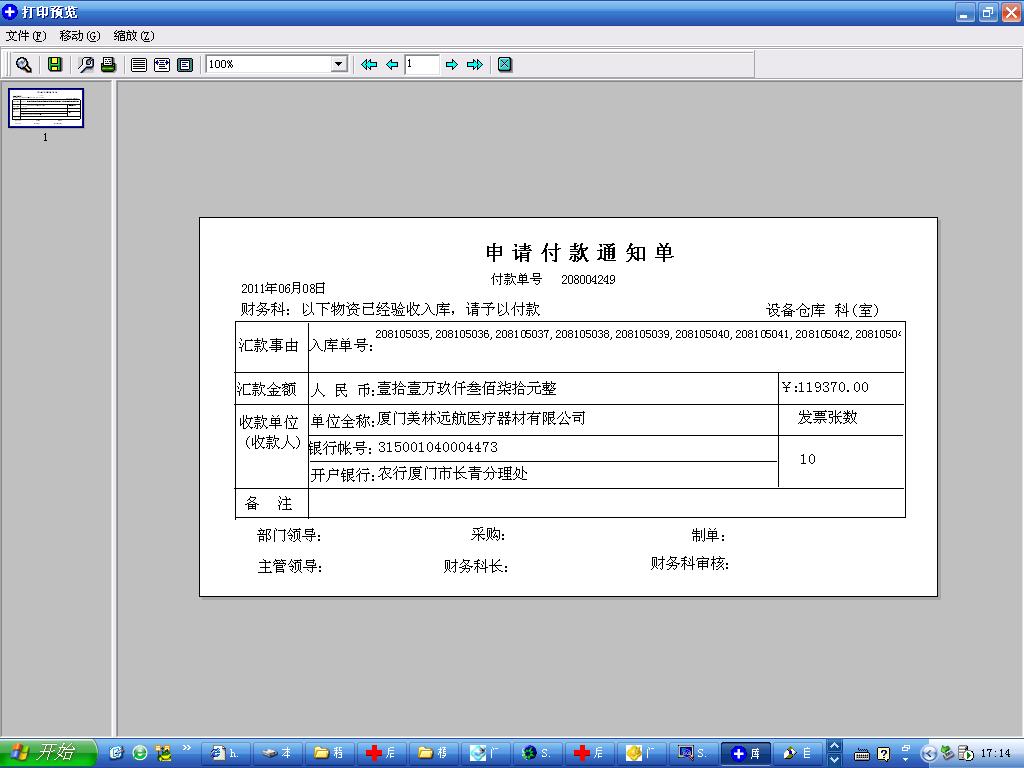Open the 文件(F) menu
The image size is (1024, 768).
coord(26,36)
